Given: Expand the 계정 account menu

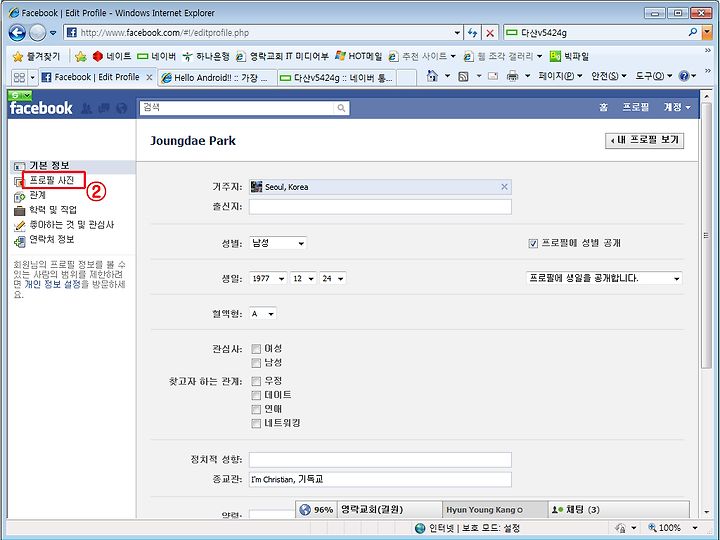Looking at the screenshot, I should (x=677, y=107).
